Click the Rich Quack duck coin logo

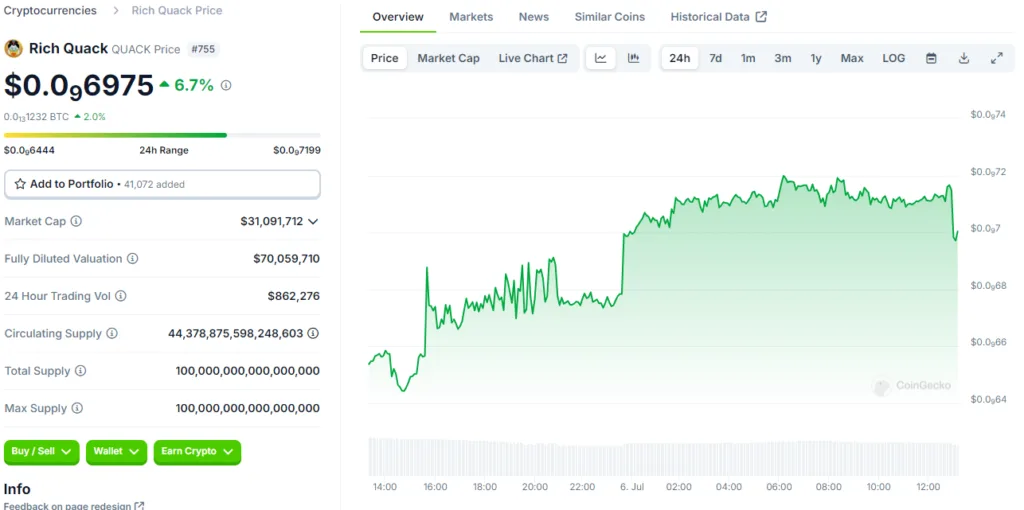click(x=13, y=48)
